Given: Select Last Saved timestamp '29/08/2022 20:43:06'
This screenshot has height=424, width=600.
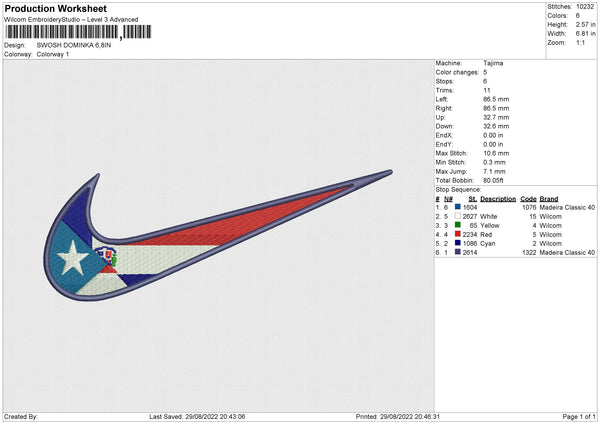Looking at the screenshot, I should [x=215, y=417].
